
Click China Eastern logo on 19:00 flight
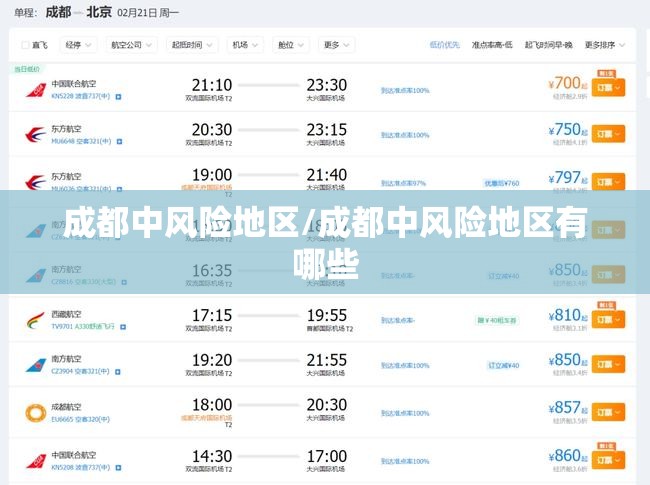tap(35, 182)
